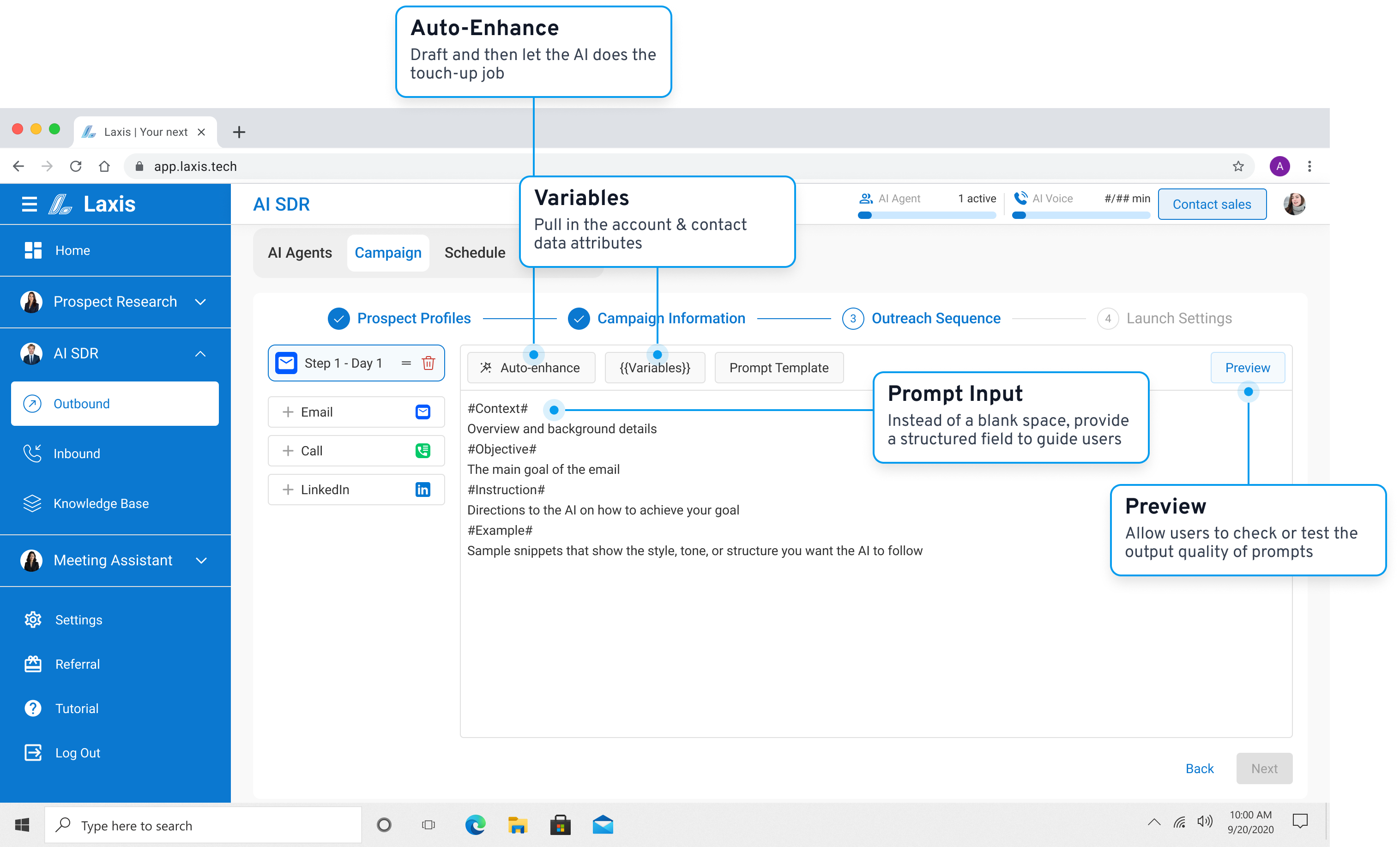1400x847 pixels.
Task: Click Log Out in sidebar
Action: (77, 753)
